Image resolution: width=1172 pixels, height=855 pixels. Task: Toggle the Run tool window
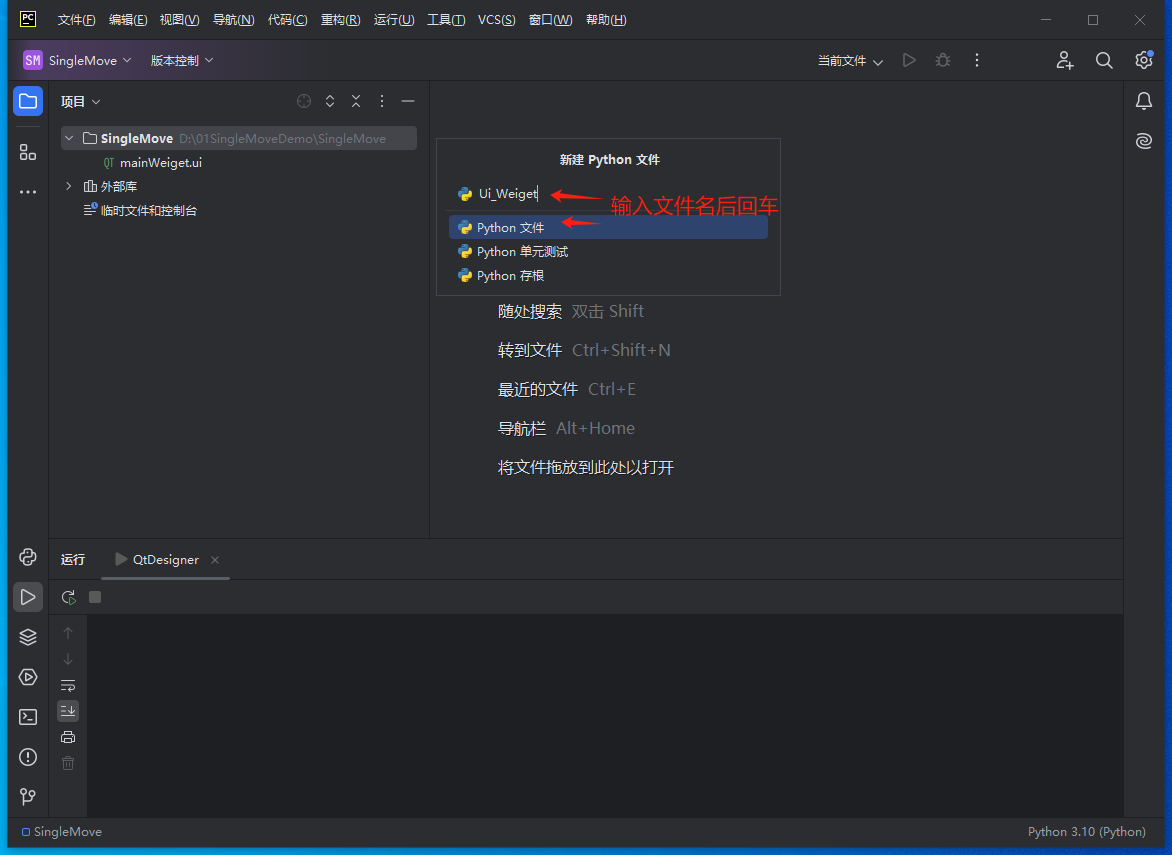pyautogui.click(x=28, y=597)
